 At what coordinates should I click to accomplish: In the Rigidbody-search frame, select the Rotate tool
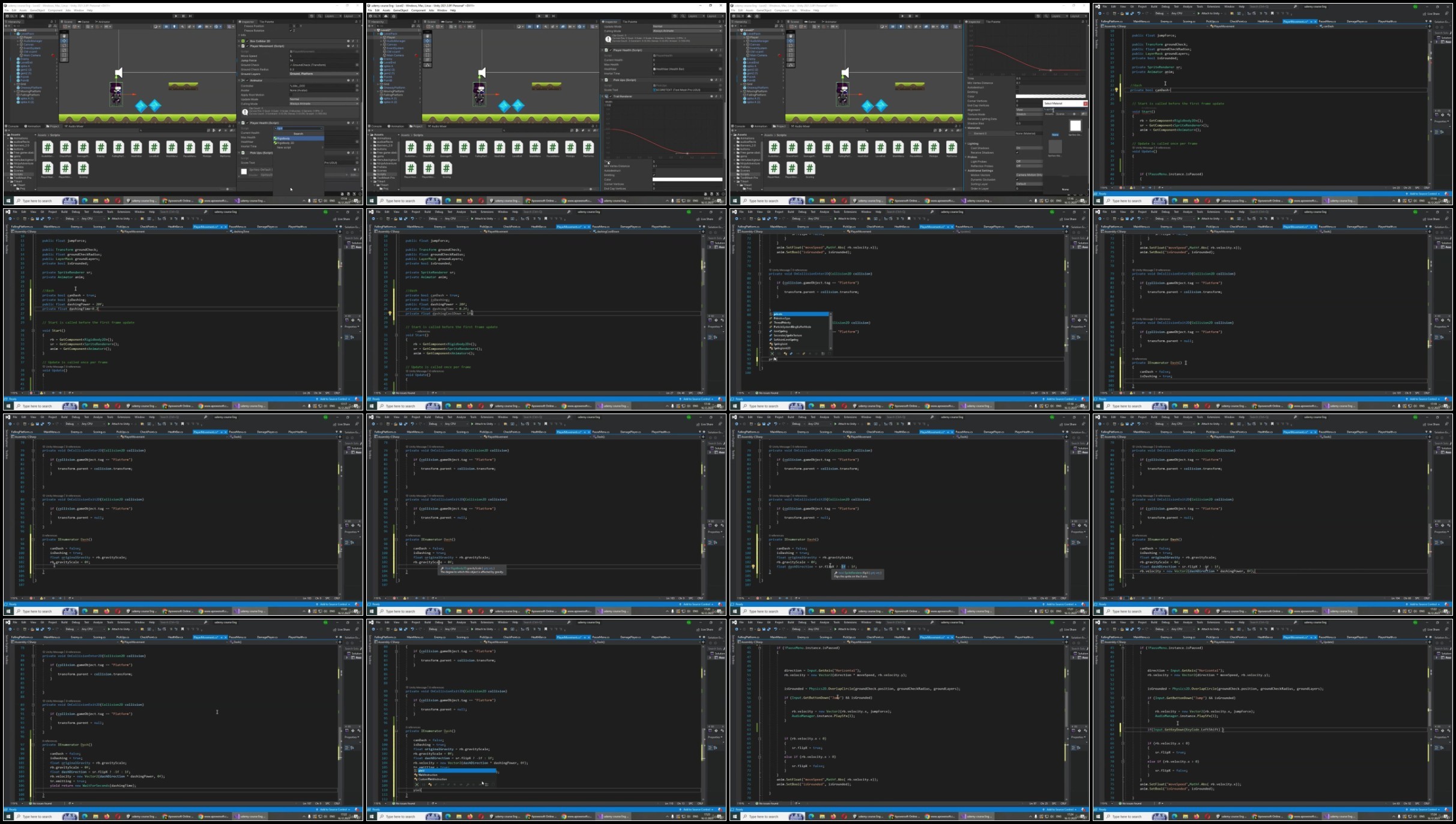64,46
